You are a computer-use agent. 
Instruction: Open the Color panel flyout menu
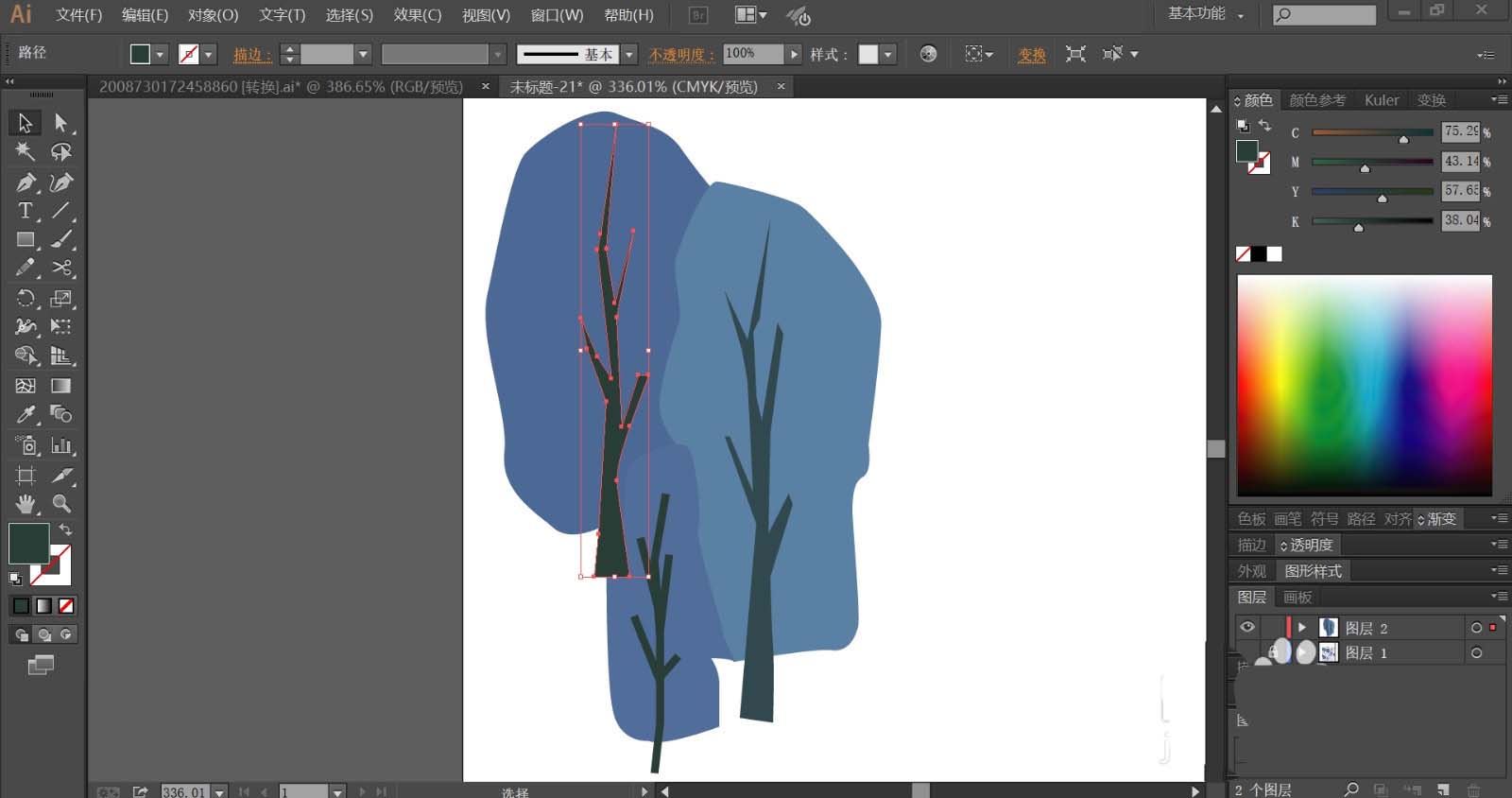pyautogui.click(x=1498, y=99)
